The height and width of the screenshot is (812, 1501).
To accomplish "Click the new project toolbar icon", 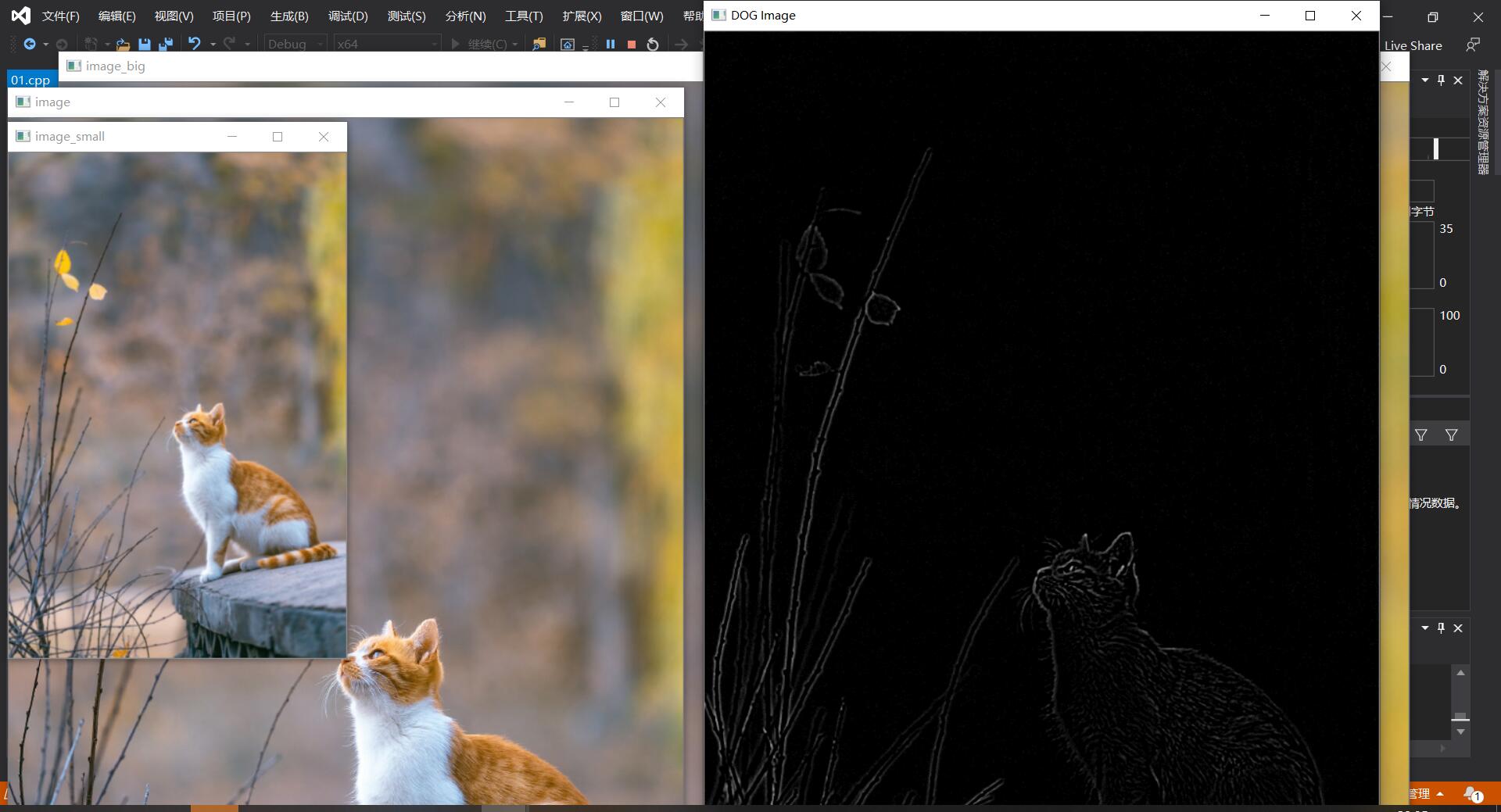I will 91,44.
